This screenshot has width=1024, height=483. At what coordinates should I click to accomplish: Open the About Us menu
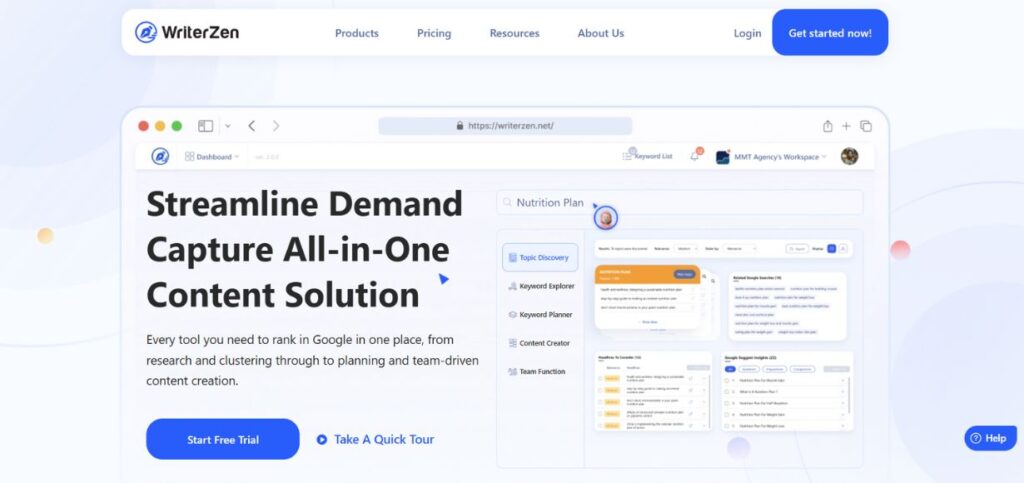point(601,33)
